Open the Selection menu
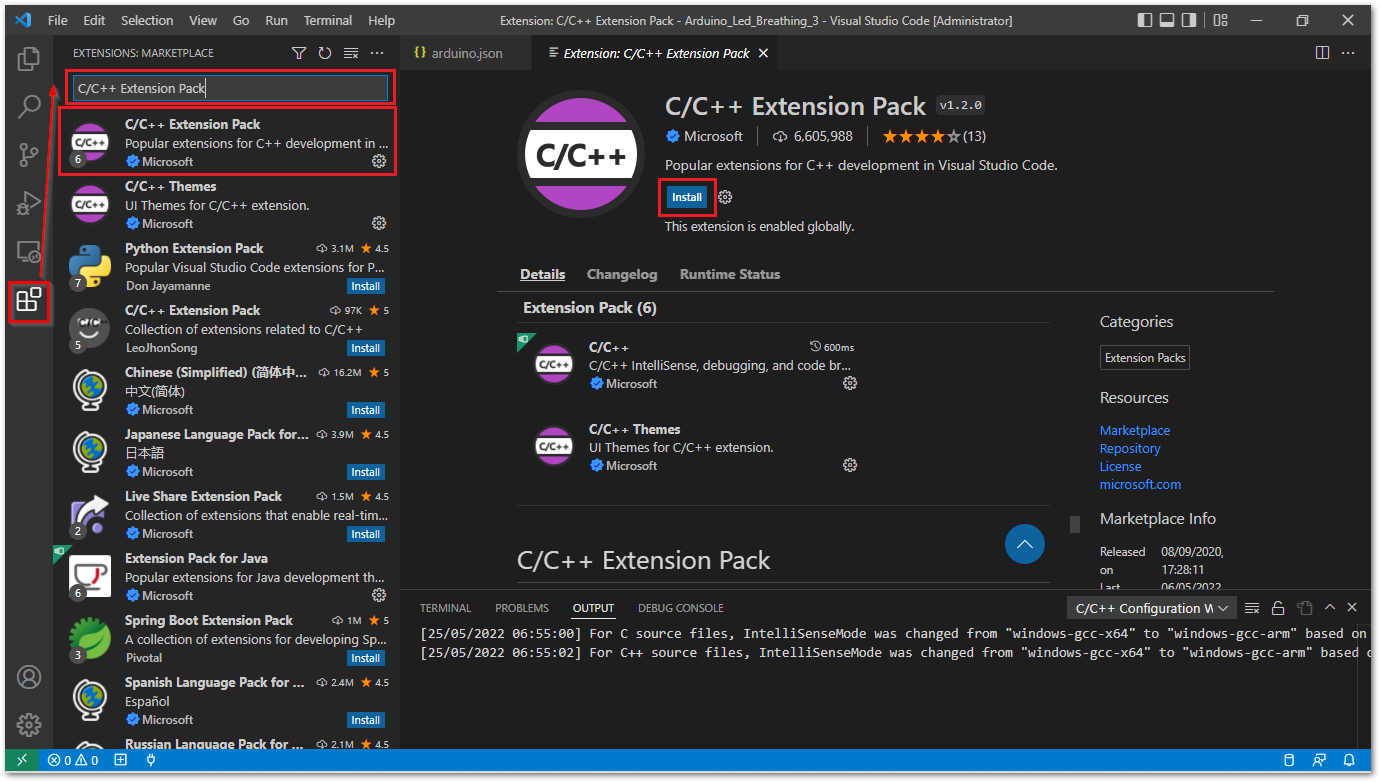The image size is (1380, 782). pos(147,20)
